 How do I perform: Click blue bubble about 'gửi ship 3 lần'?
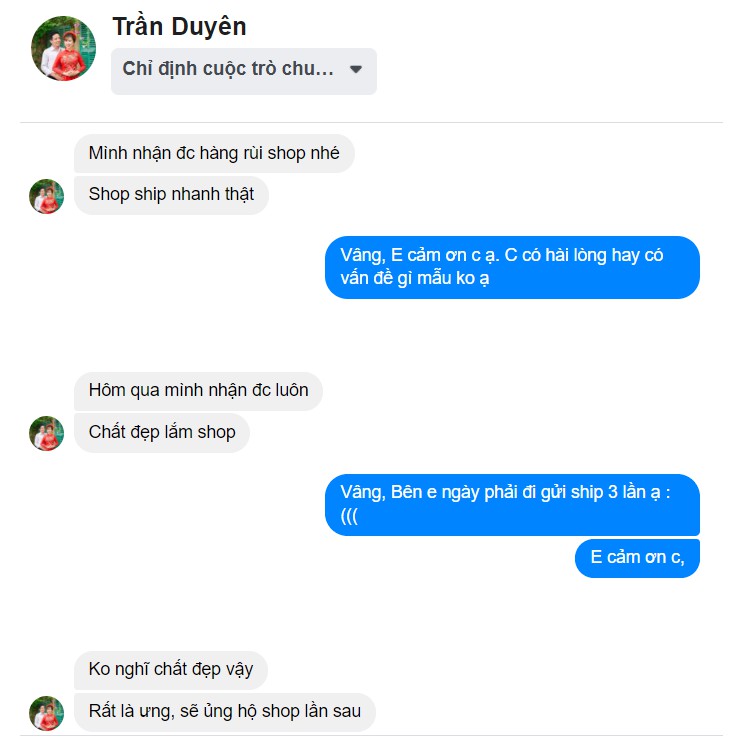coord(512,505)
